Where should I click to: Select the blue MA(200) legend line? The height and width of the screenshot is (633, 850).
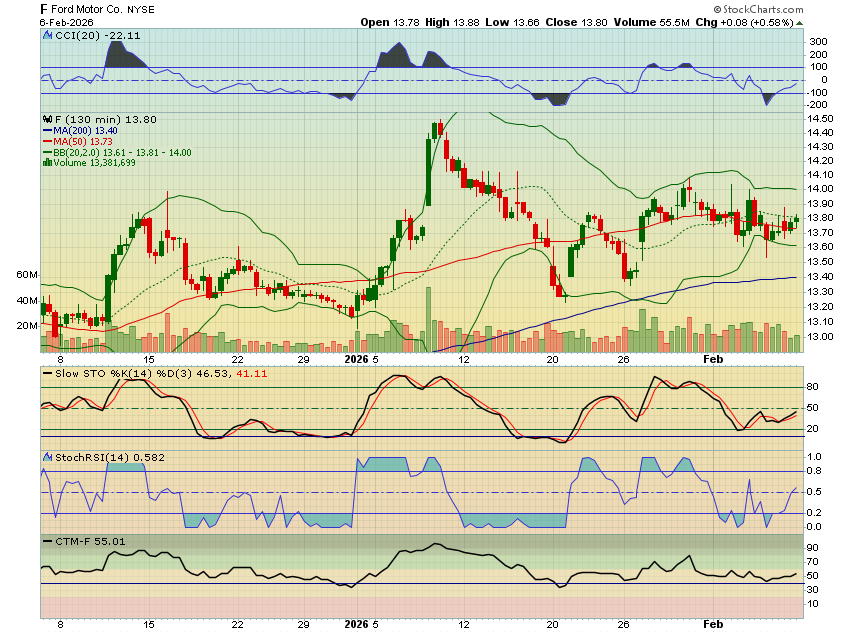point(47,130)
